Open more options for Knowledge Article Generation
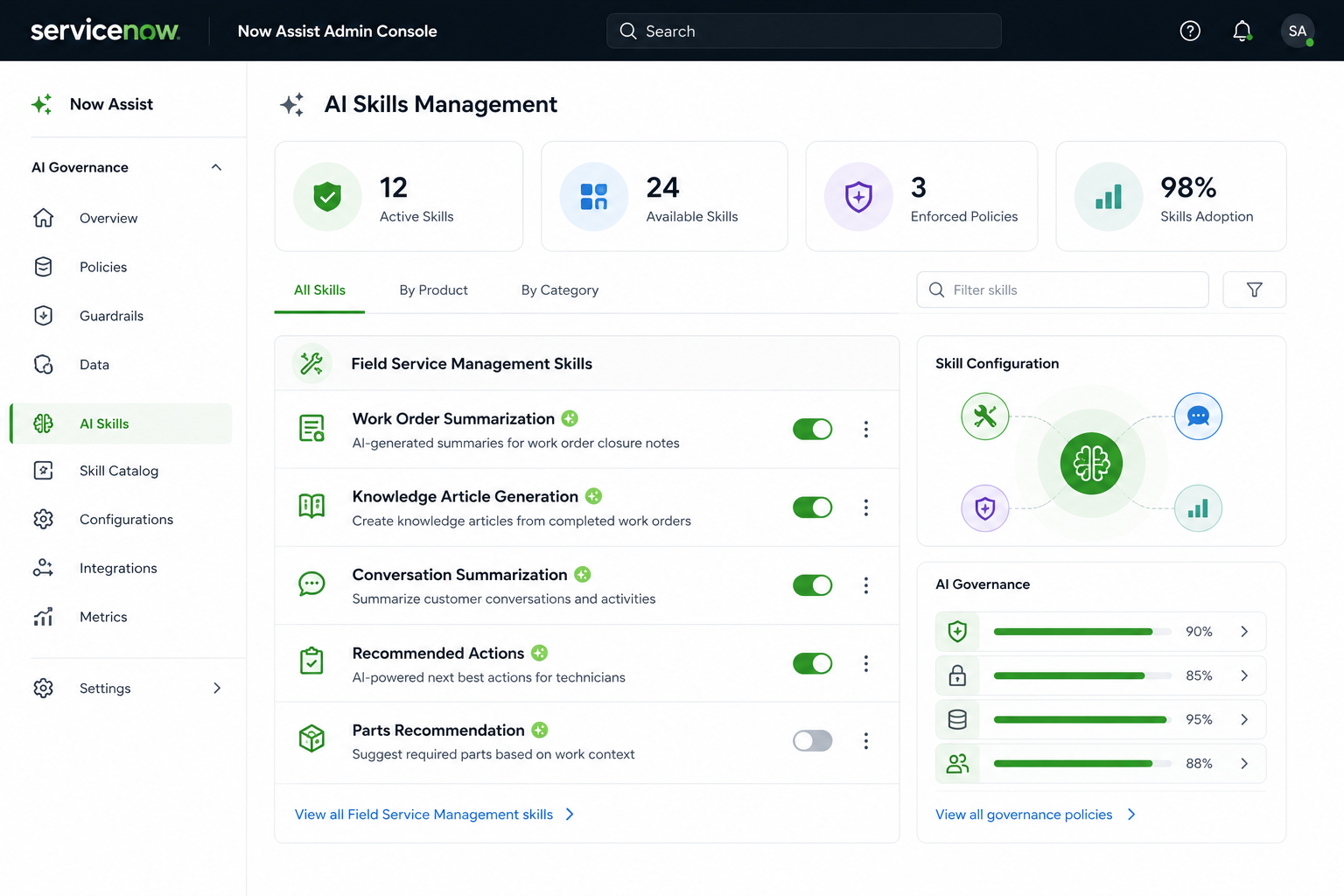The image size is (1344, 896). [x=866, y=507]
